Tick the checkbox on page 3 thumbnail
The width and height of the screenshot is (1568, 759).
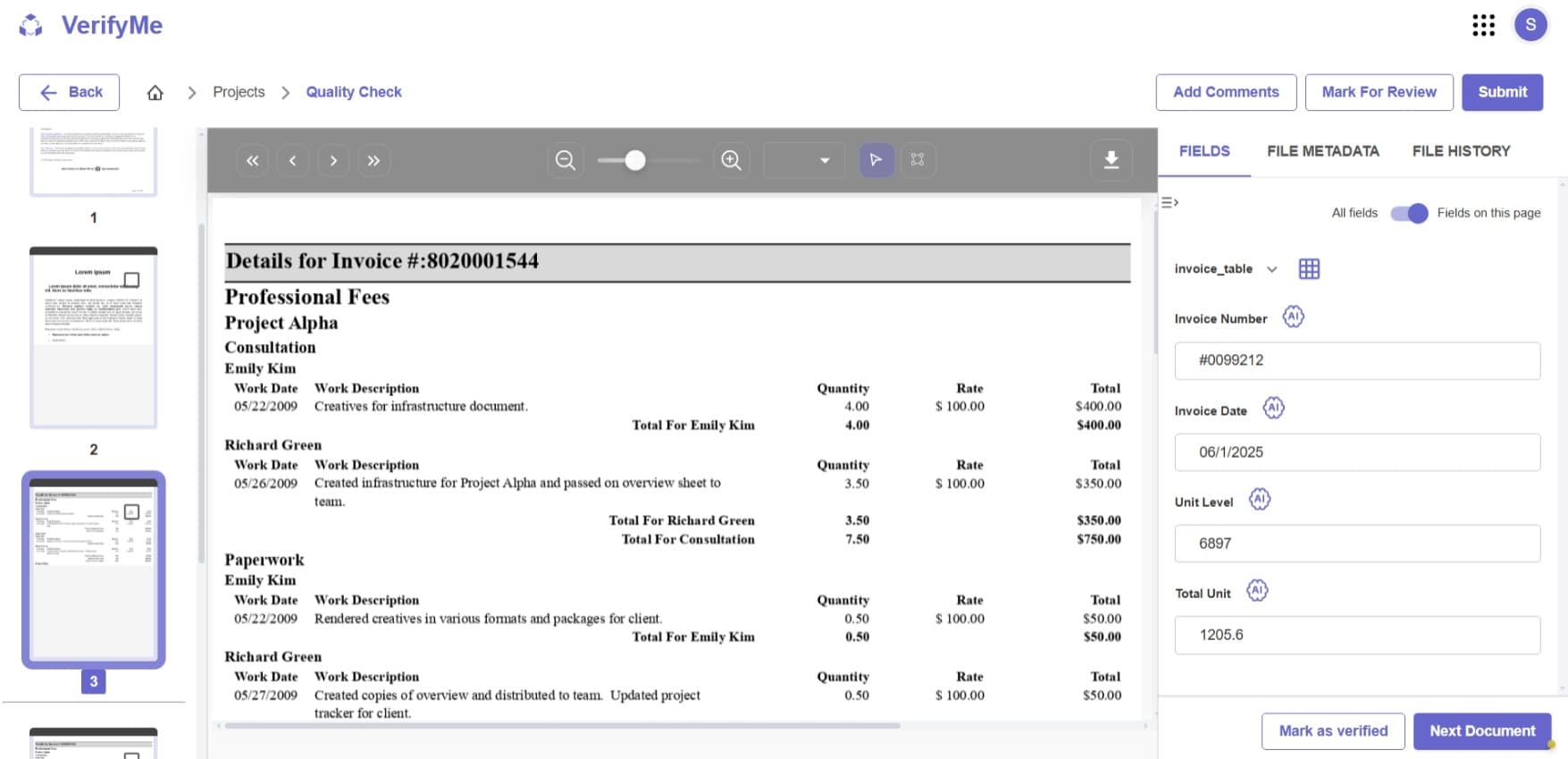point(131,511)
